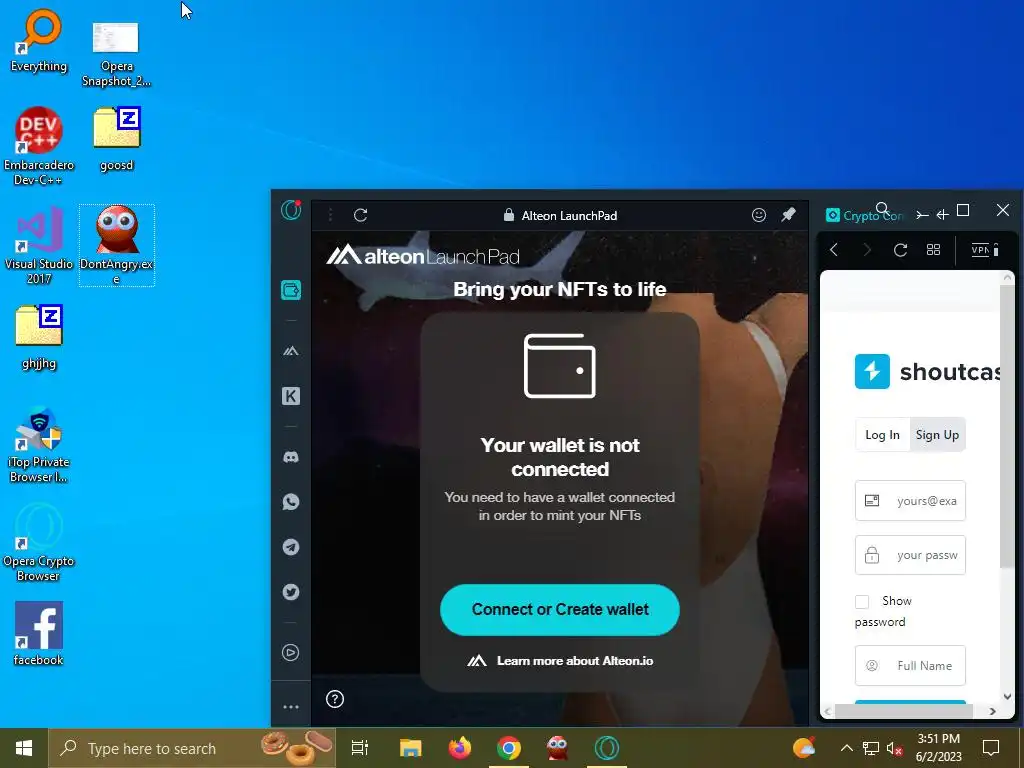Open the notification center
This screenshot has height=768, width=1024.
pos(991,748)
